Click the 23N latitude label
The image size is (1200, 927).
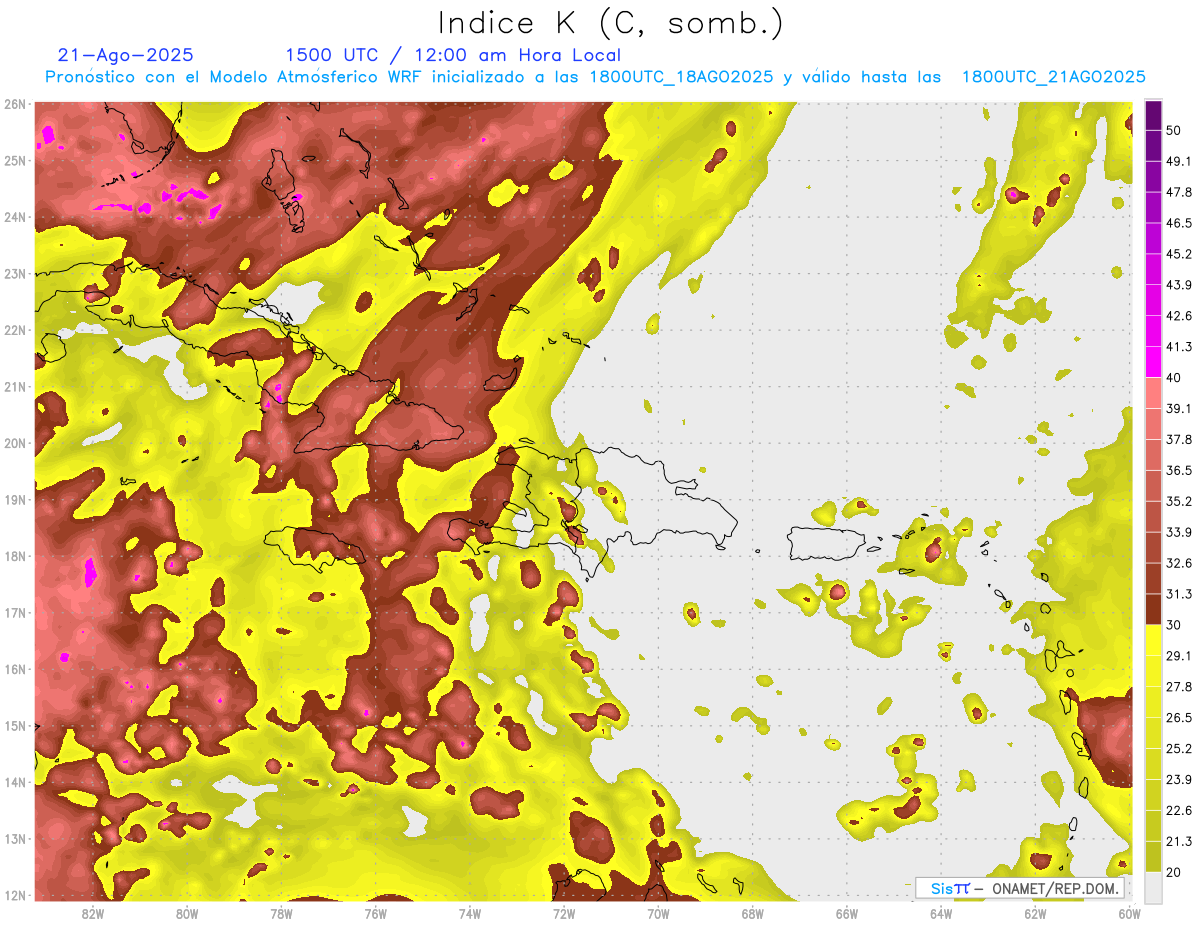pos(15,274)
